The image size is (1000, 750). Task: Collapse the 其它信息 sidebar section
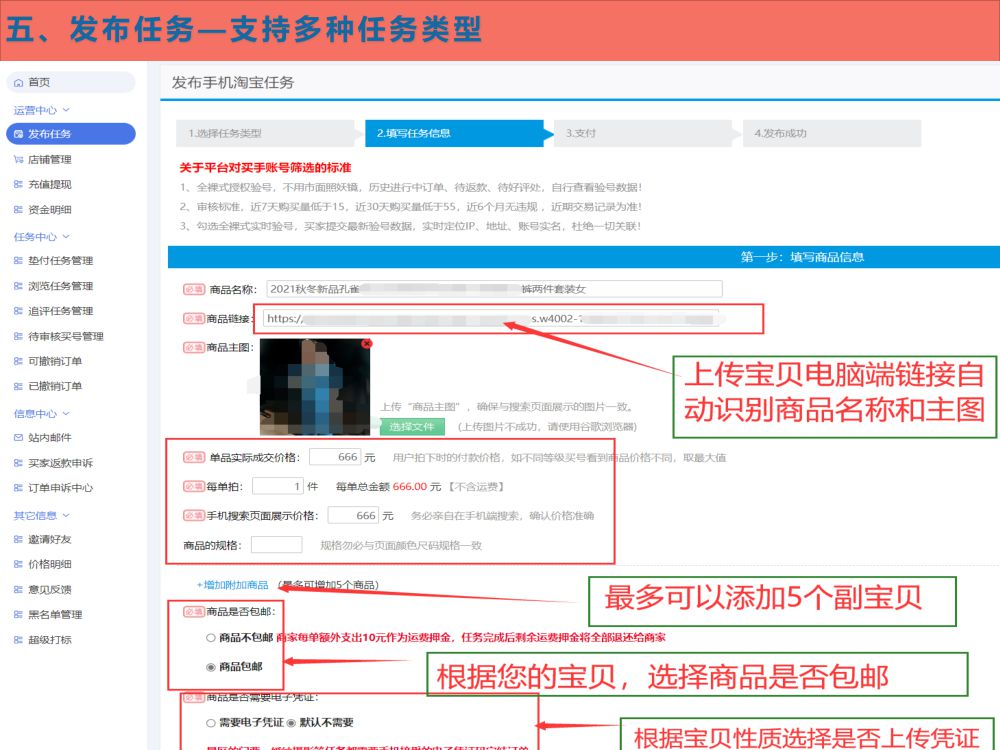(x=42, y=515)
